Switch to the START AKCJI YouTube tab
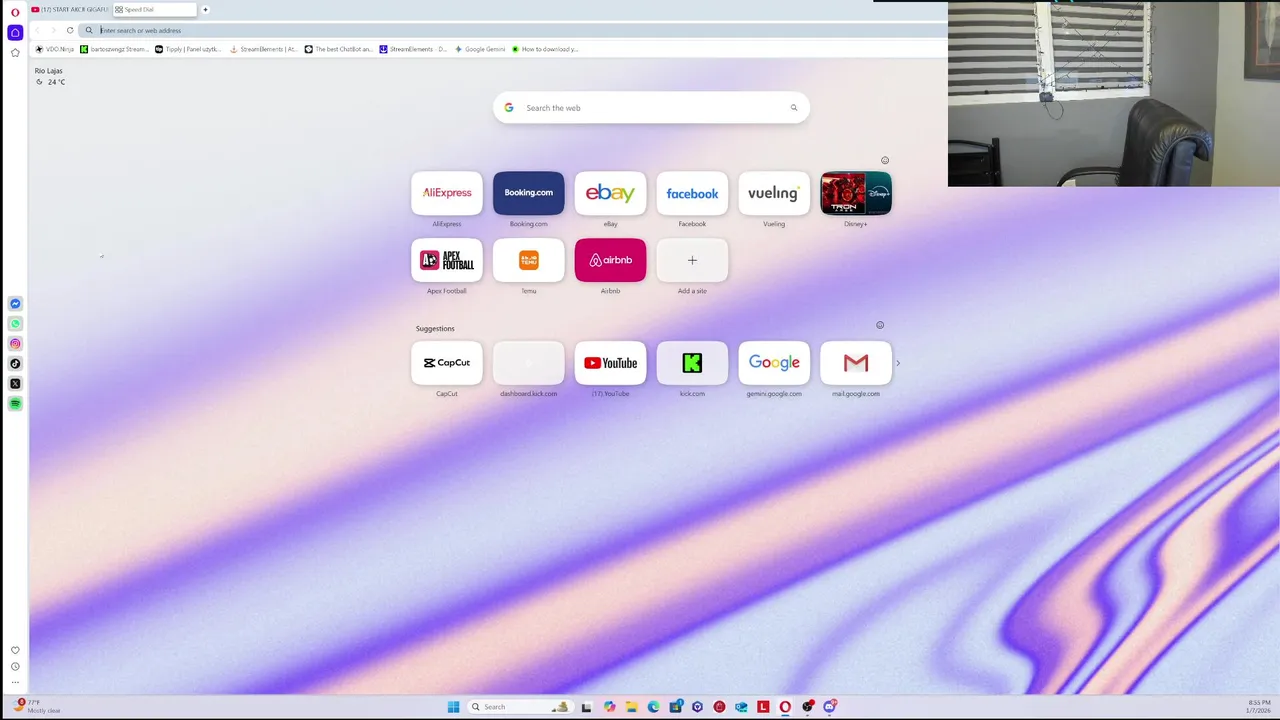The width and height of the screenshot is (1280, 720). pyautogui.click(x=69, y=10)
